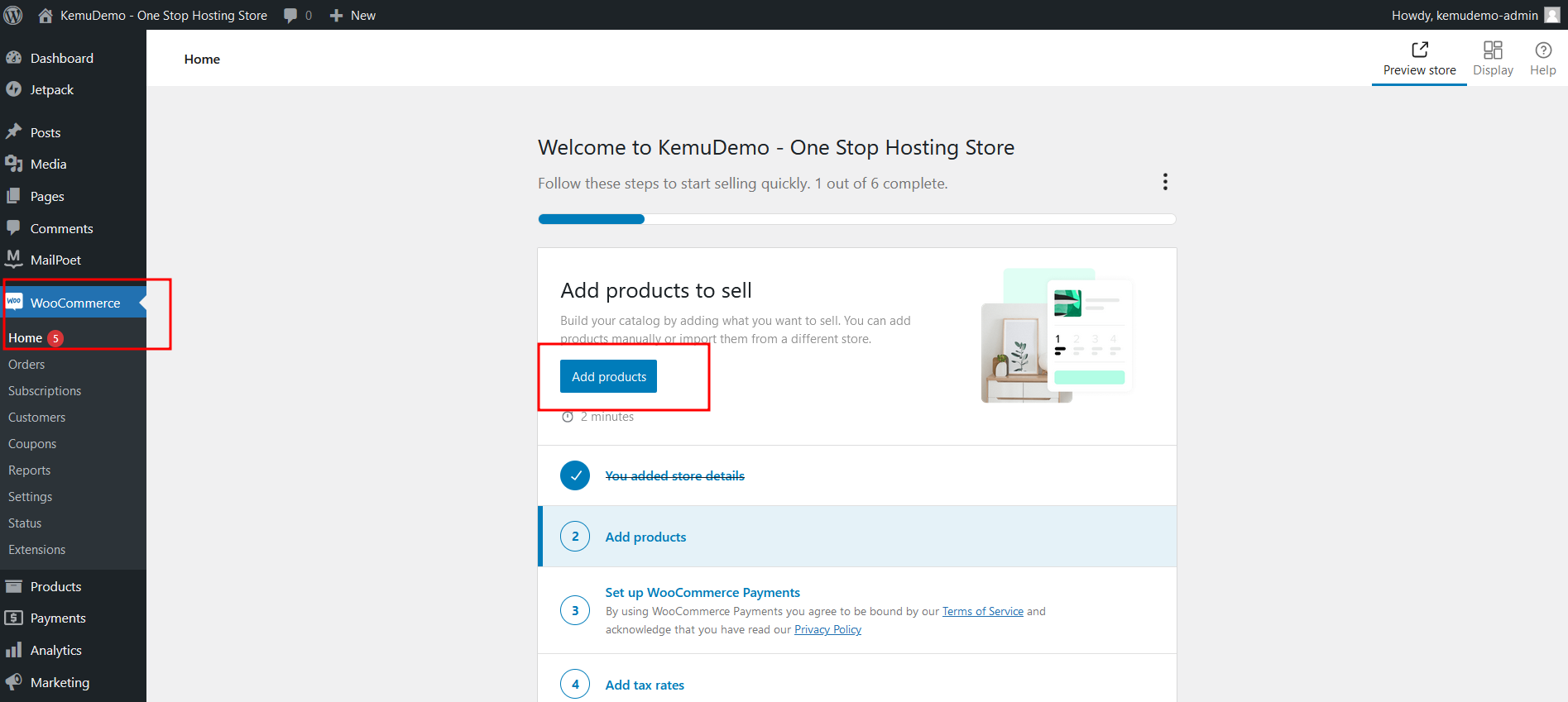The height and width of the screenshot is (702, 1568).
Task: Click the Add products to sell heading
Action: tap(656, 290)
